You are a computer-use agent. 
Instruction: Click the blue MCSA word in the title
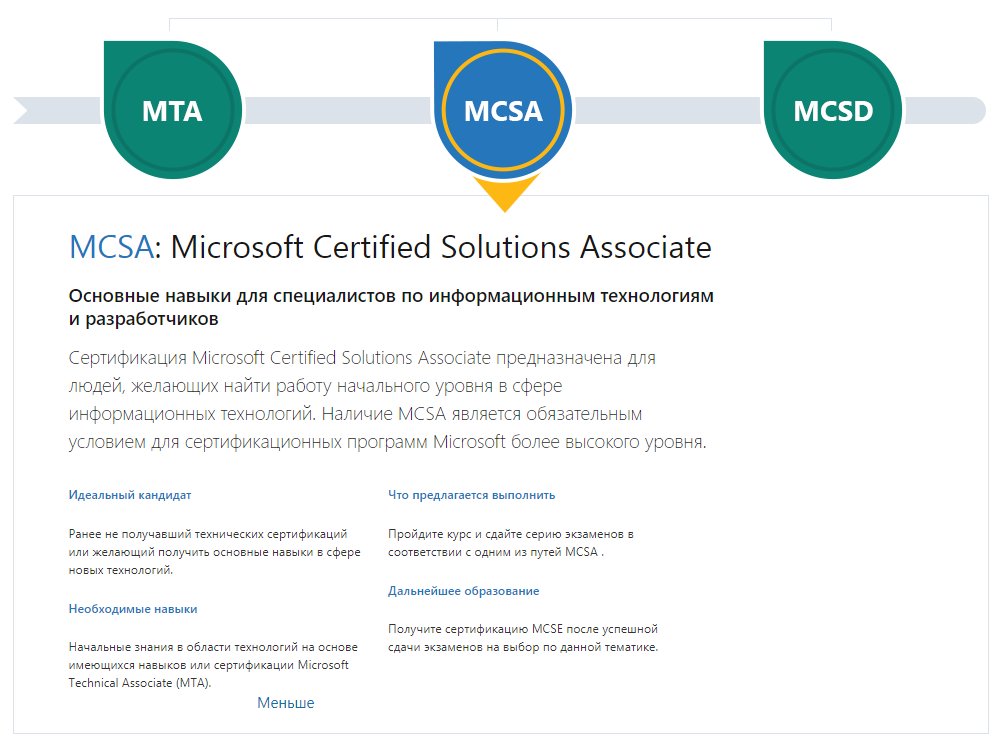point(112,247)
